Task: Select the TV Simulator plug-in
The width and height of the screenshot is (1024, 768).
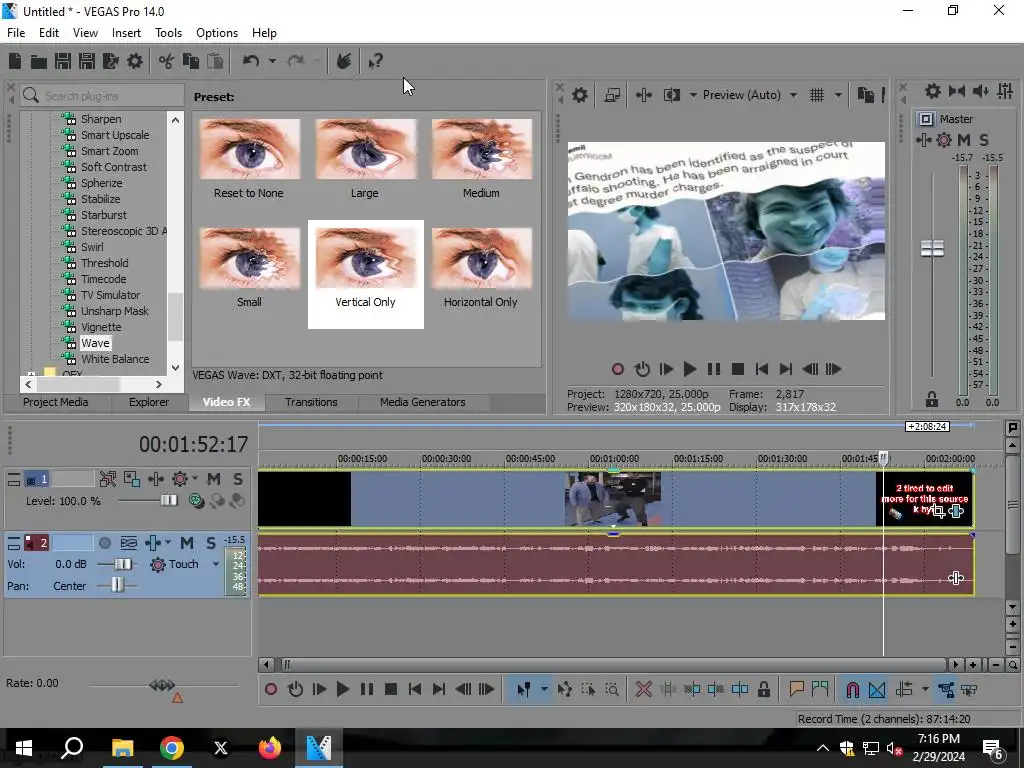Action: coord(110,295)
